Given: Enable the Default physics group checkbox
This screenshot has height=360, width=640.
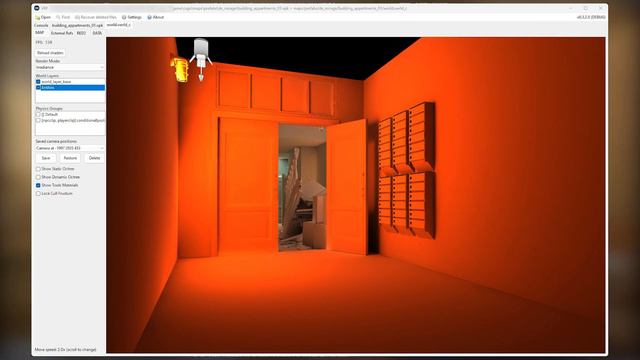Looking at the screenshot, I should pos(38,115).
